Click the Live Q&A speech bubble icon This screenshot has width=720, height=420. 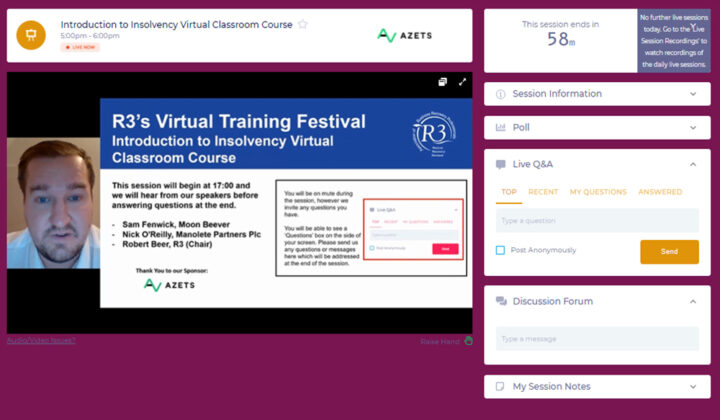tap(501, 164)
